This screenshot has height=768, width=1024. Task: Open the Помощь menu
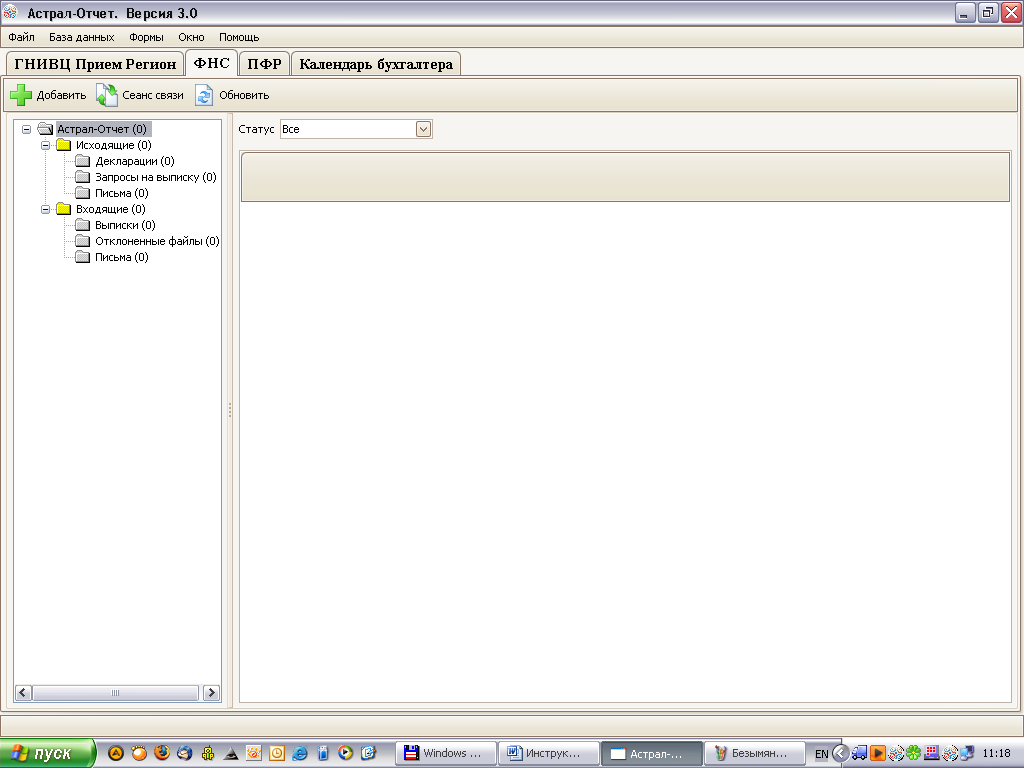pos(239,37)
